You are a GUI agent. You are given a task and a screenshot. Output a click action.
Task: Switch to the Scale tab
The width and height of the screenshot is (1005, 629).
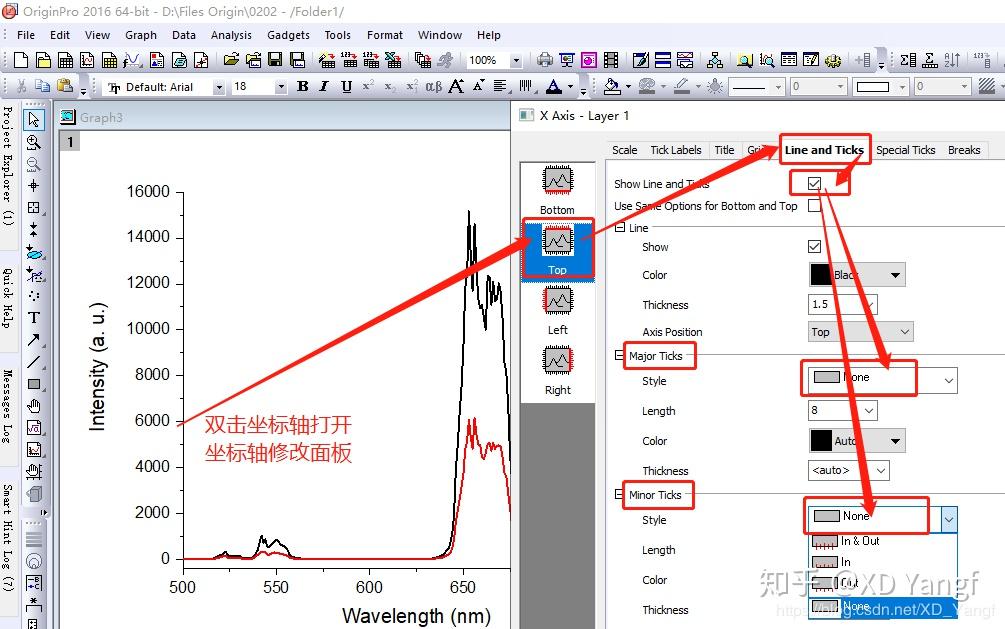click(624, 150)
